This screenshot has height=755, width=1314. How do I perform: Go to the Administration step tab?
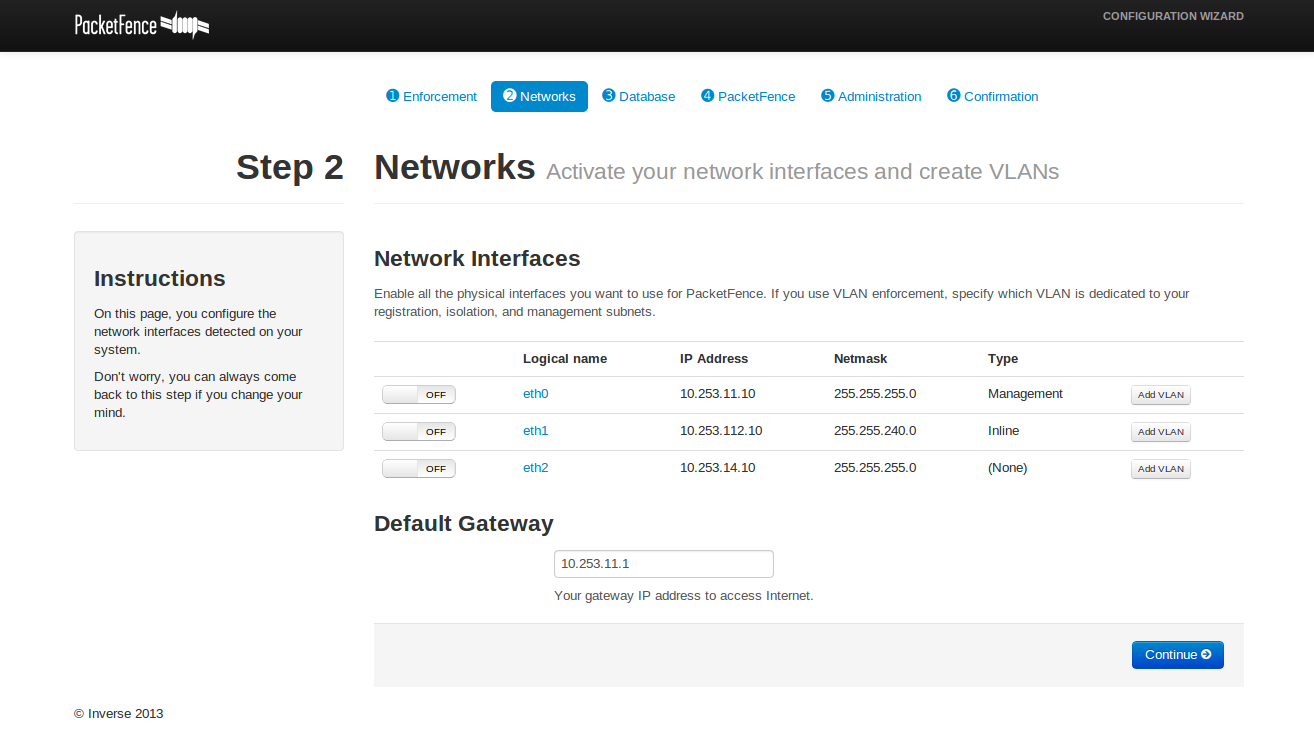coord(871,97)
